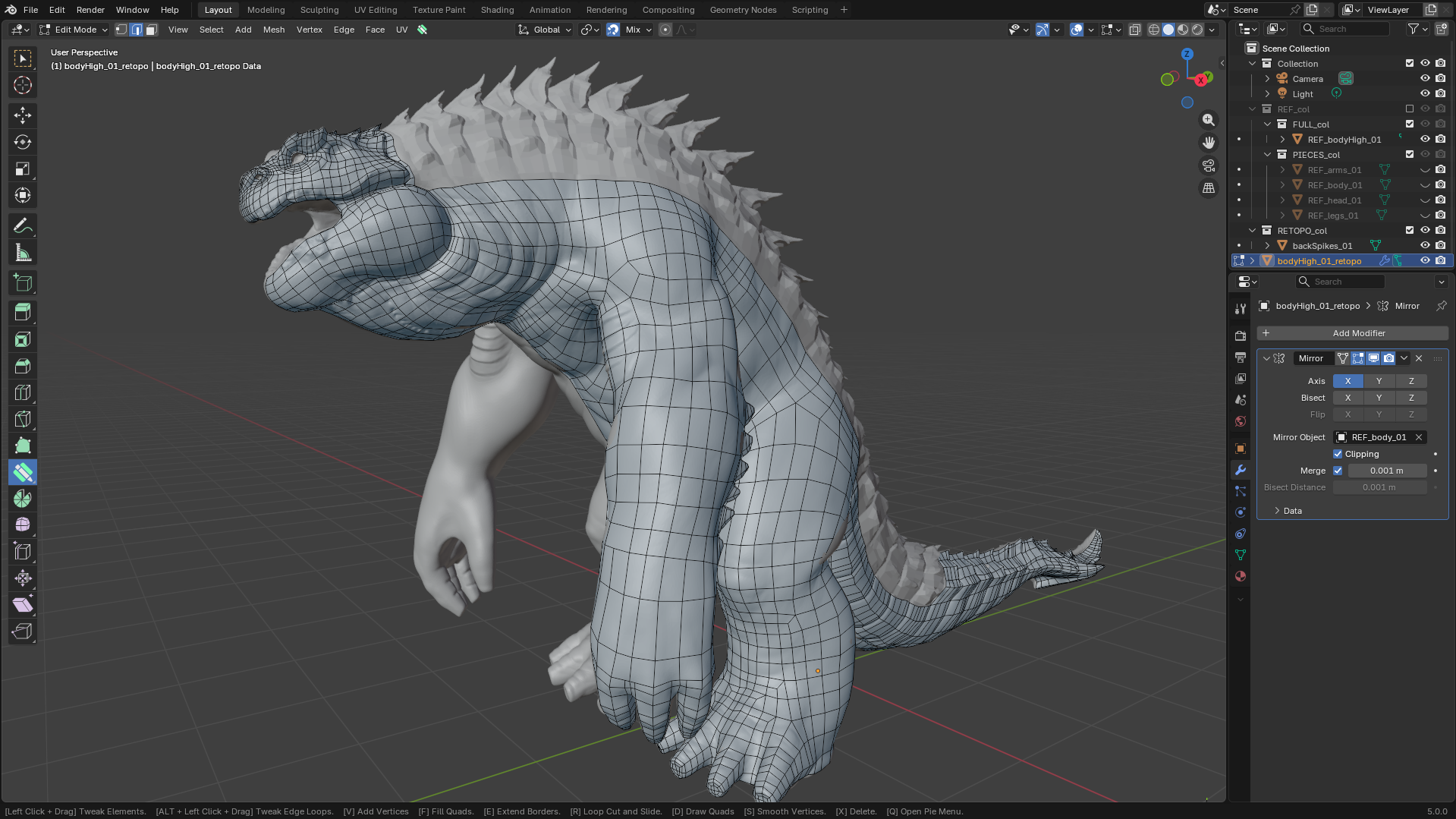Open the Vertex menu
Image resolution: width=1456 pixels, height=819 pixels.
(310, 30)
